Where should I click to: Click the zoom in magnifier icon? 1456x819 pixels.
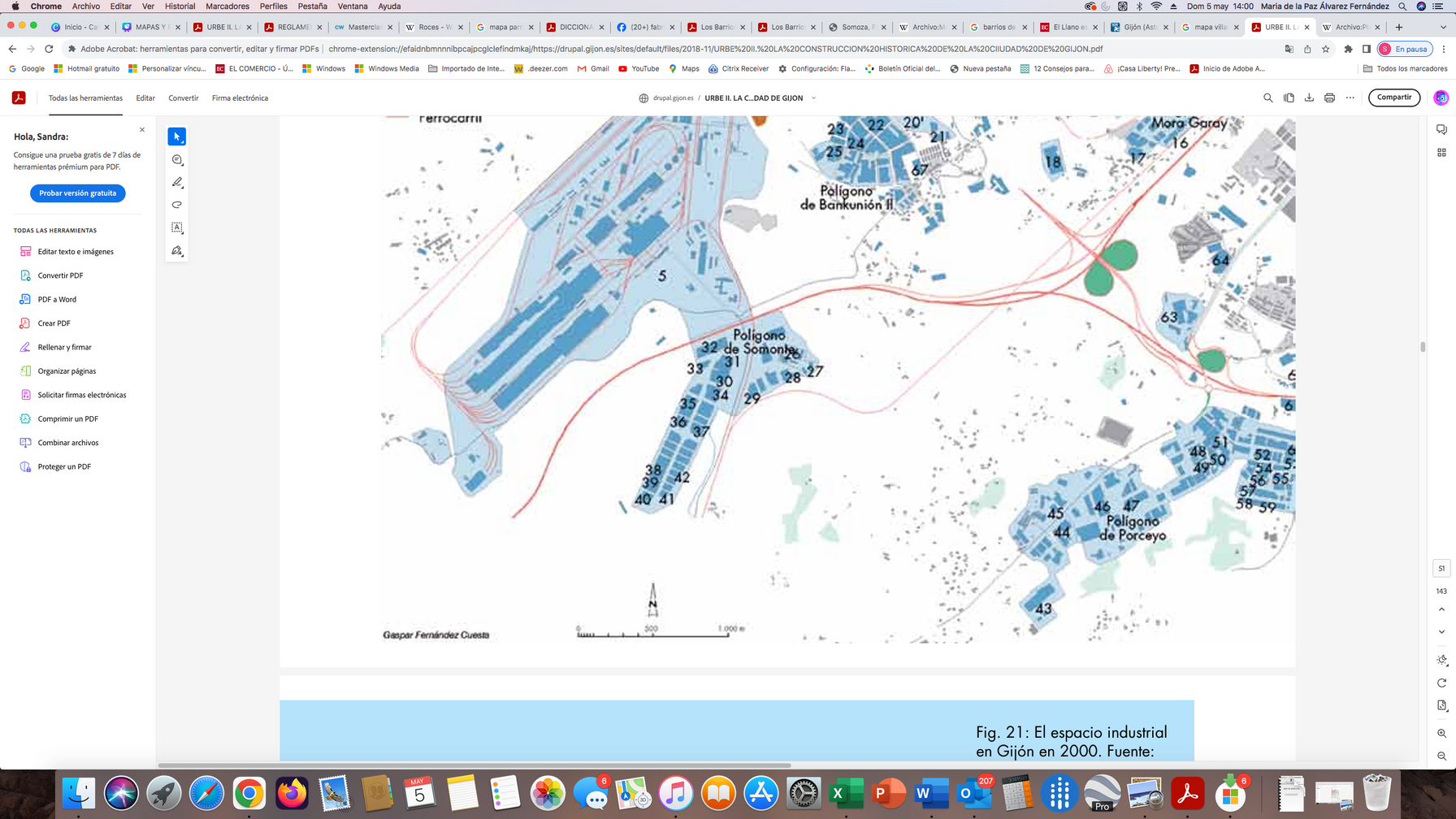(x=1441, y=733)
